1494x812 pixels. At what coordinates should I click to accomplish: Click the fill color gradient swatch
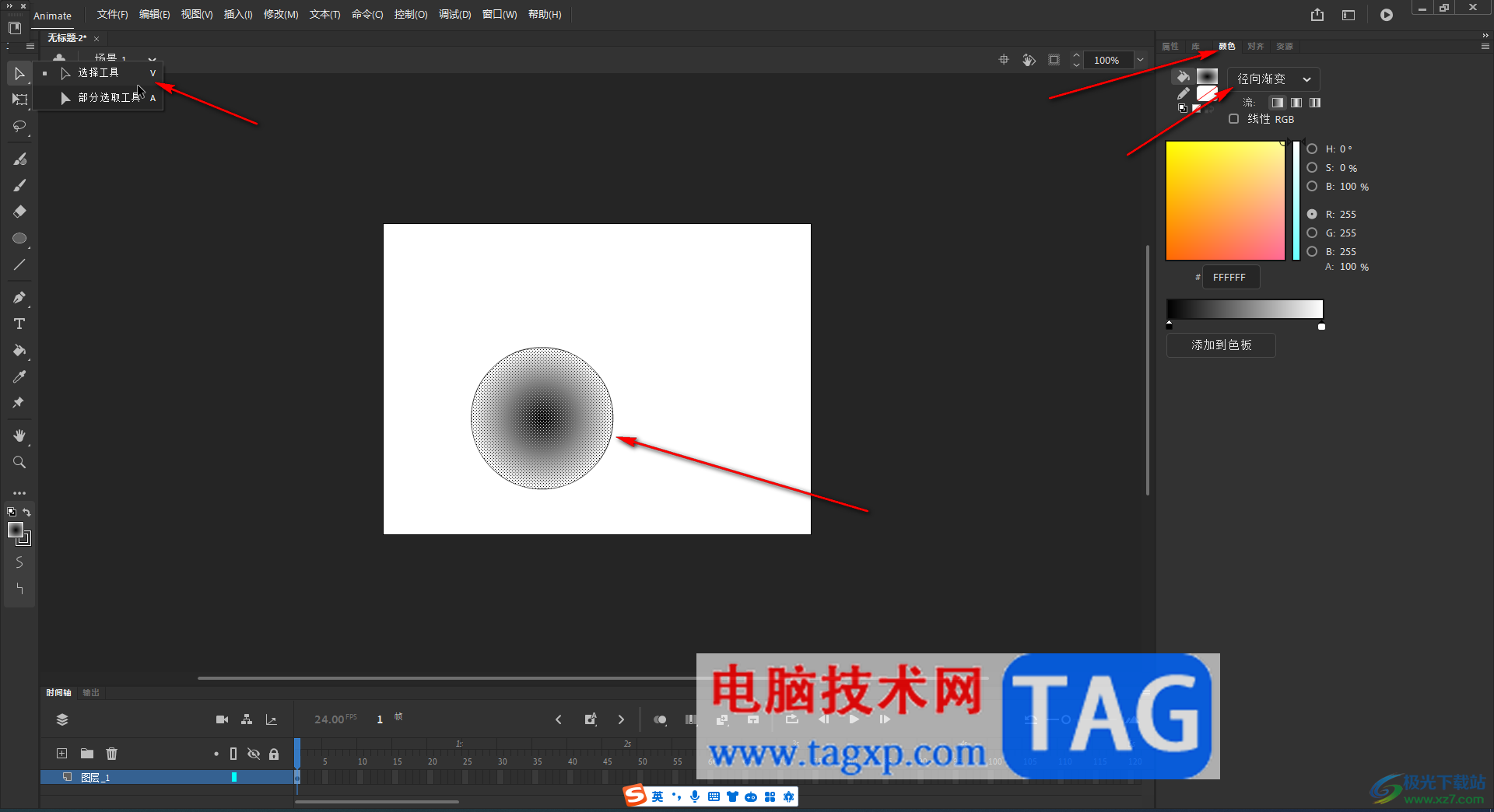pyautogui.click(x=1207, y=75)
